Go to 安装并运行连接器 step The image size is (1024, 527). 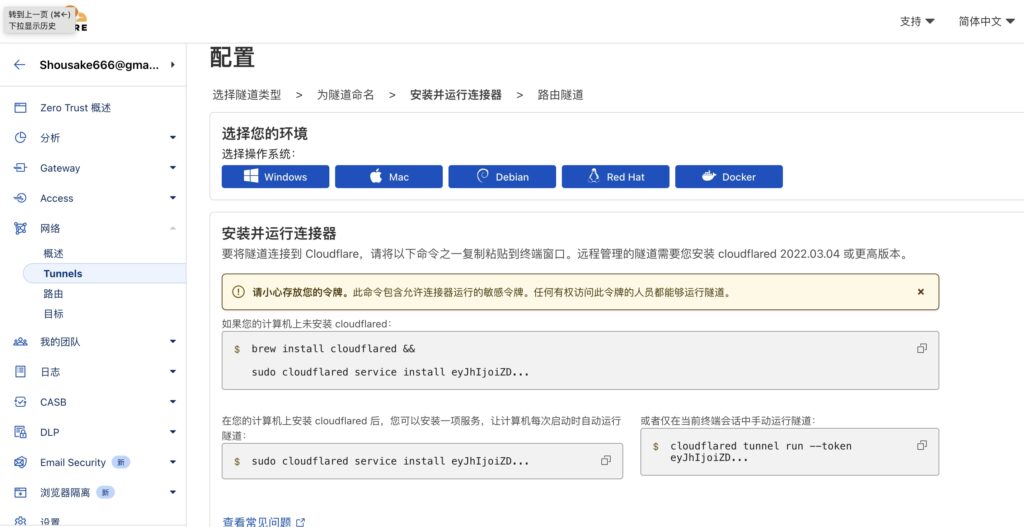[456, 95]
